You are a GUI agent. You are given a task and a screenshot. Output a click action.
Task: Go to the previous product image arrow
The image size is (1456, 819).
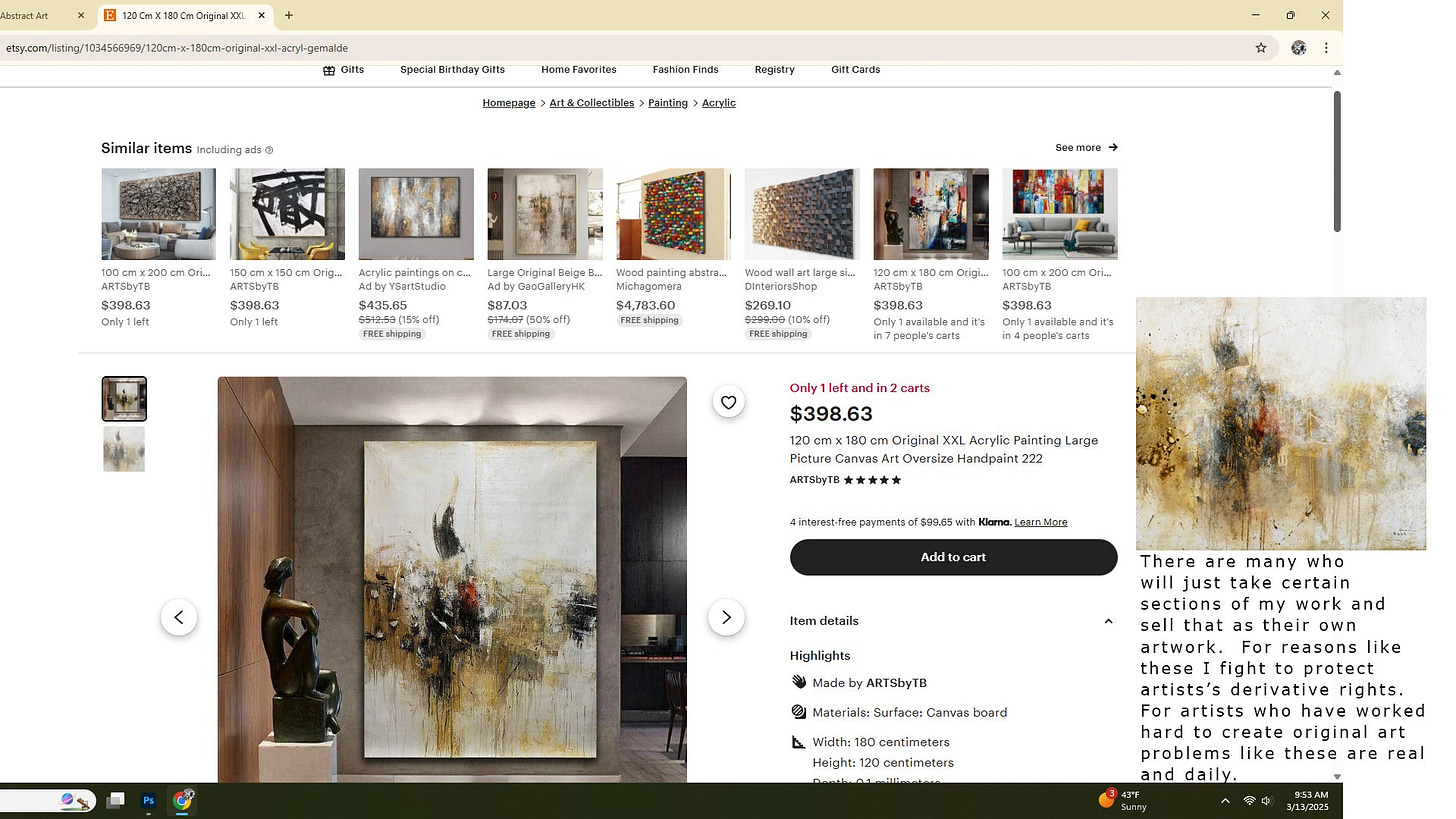click(179, 618)
